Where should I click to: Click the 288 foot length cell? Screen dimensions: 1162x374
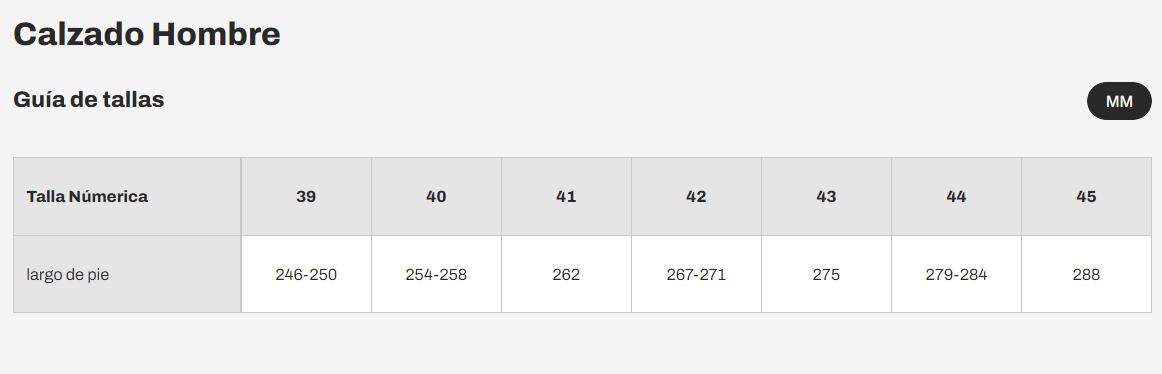(1086, 275)
